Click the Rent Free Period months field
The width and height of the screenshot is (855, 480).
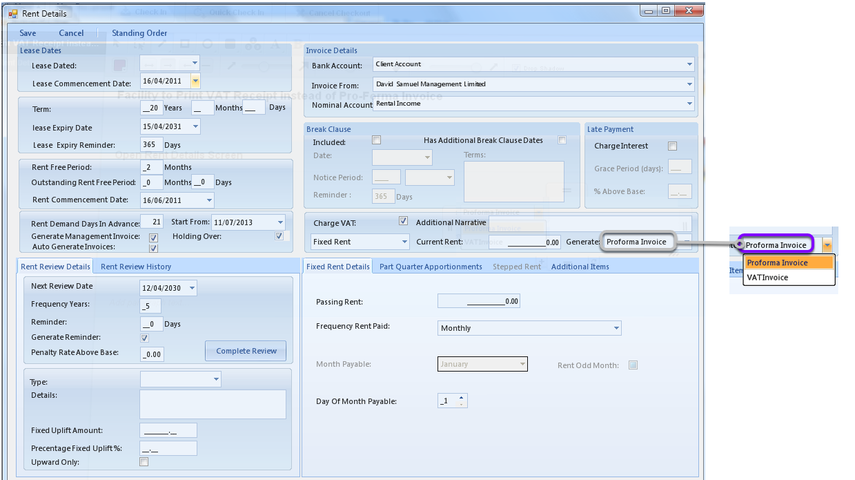[x=151, y=167]
